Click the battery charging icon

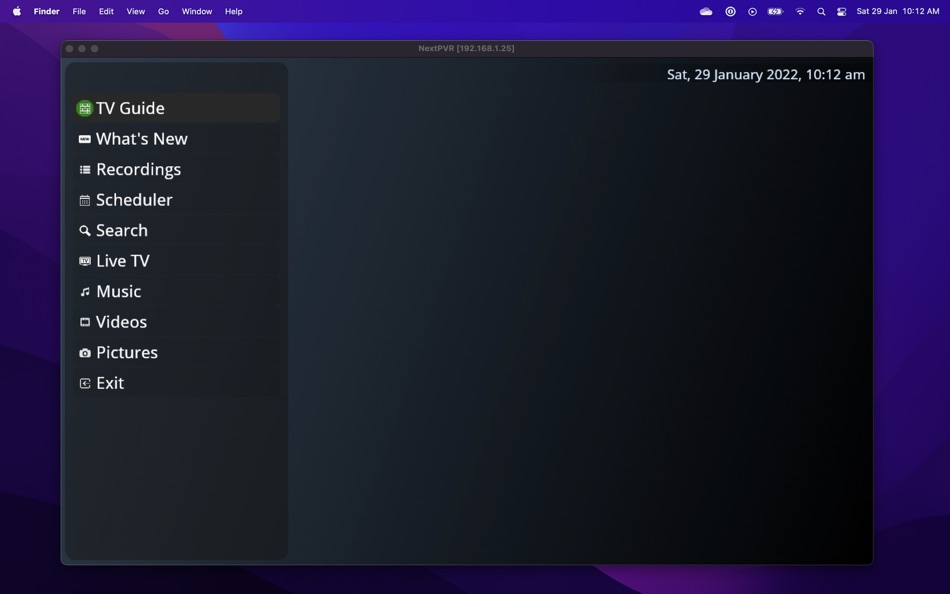776,12
